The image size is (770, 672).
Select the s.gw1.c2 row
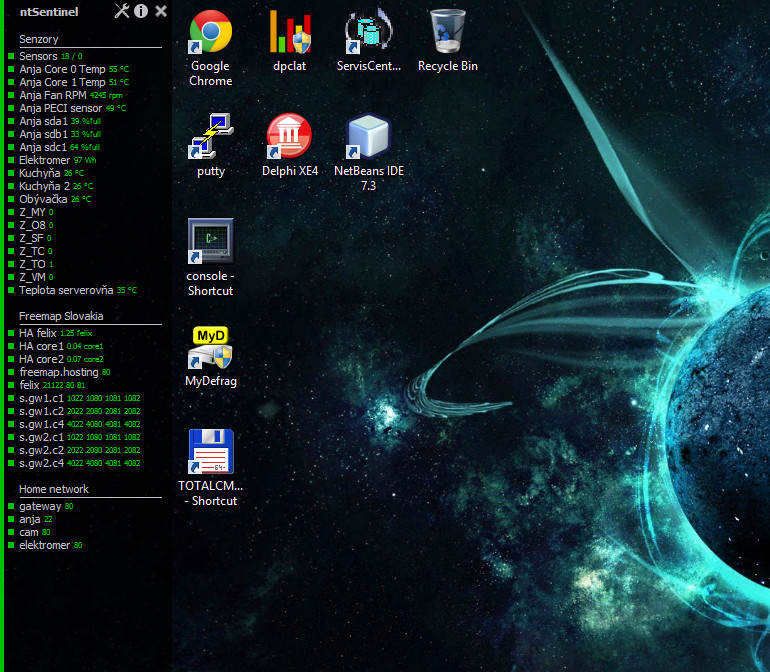pyautogui.click(x=74, y=411)
